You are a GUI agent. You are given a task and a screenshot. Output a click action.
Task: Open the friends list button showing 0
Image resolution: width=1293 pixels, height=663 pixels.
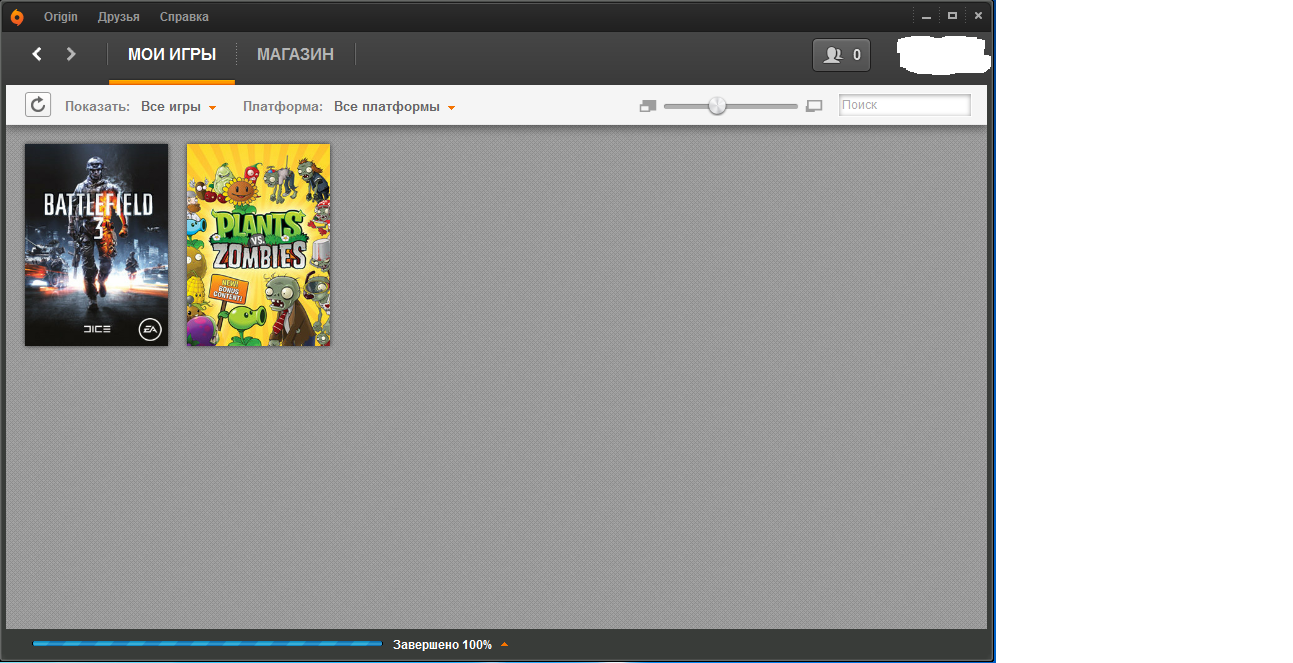point(841,55)
